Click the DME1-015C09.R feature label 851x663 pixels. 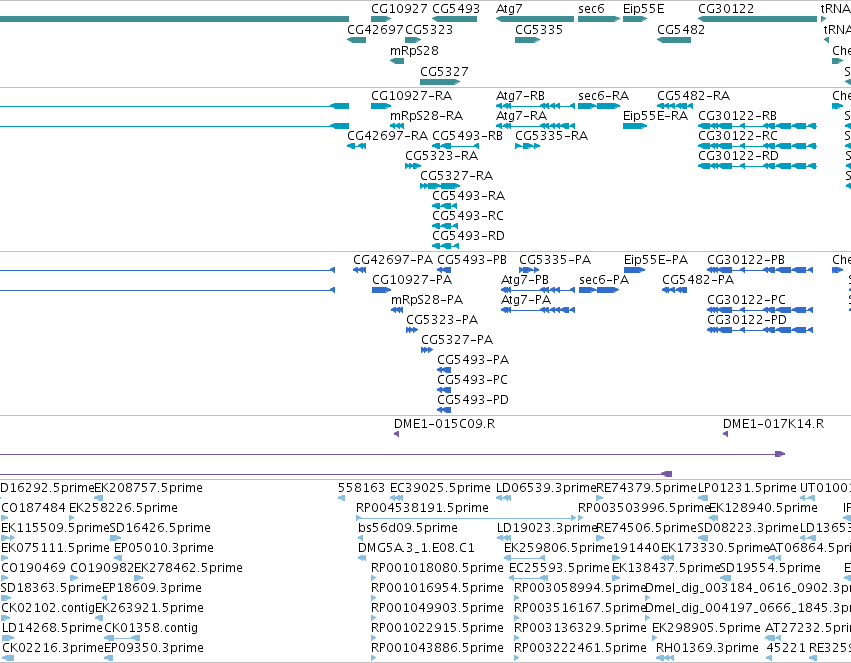[x=444, y=424]
